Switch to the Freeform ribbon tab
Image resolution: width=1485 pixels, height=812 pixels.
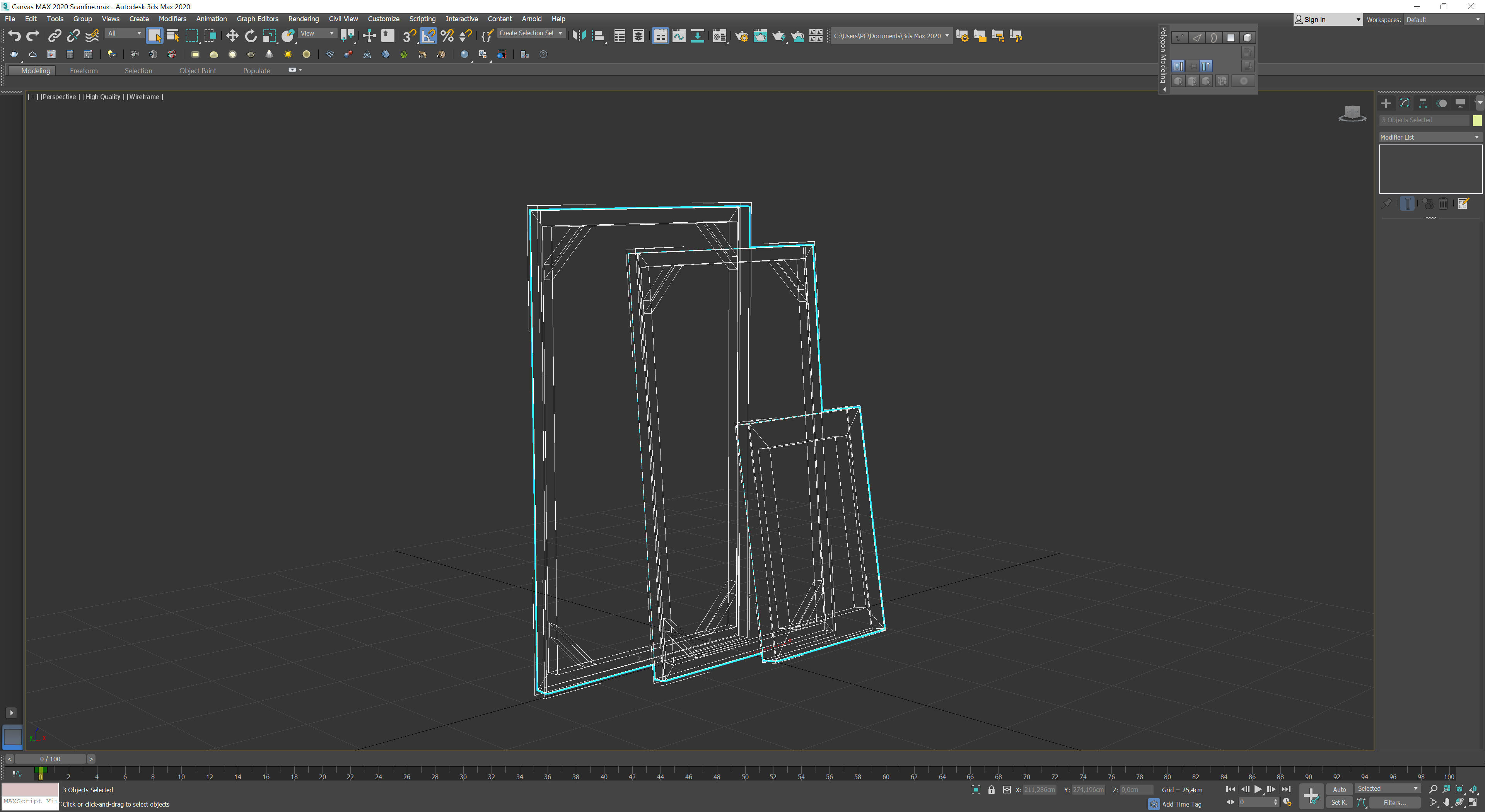(84, 71)
